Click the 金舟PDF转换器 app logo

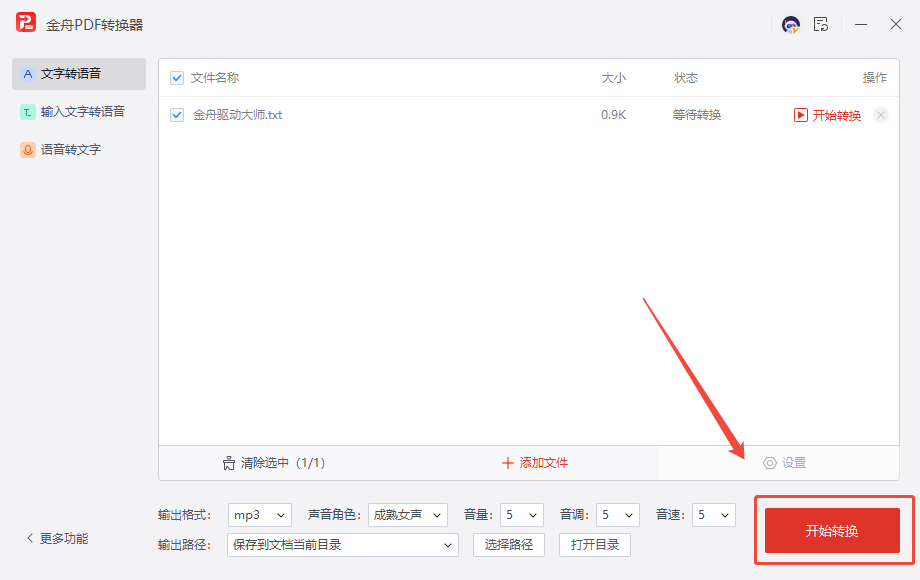click(26, 23)
